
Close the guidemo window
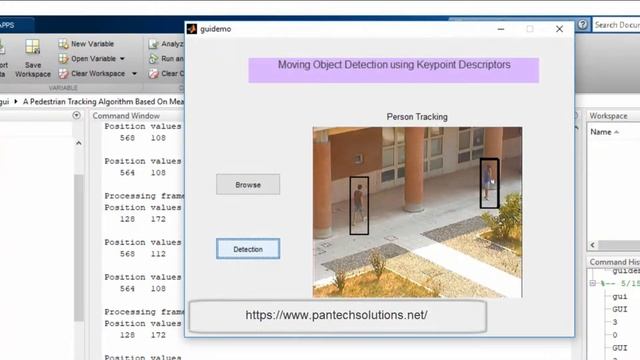[559, 29]
